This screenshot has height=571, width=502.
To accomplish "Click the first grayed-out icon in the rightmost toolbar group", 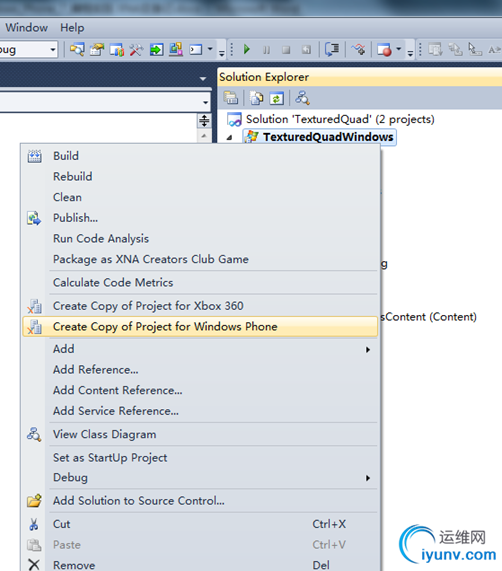I will 435,50.
